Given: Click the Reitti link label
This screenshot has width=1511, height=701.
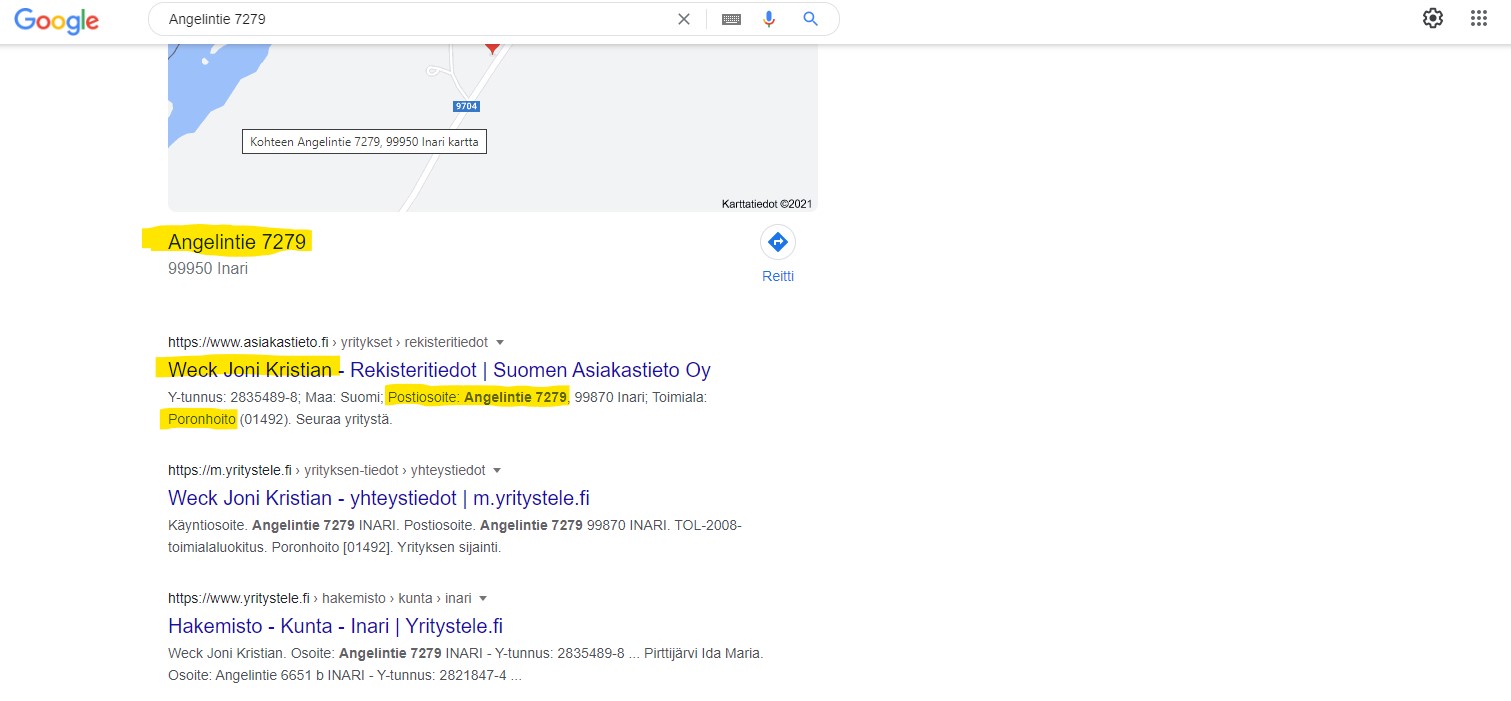Looking at the screenshot, I should [778, 277].
